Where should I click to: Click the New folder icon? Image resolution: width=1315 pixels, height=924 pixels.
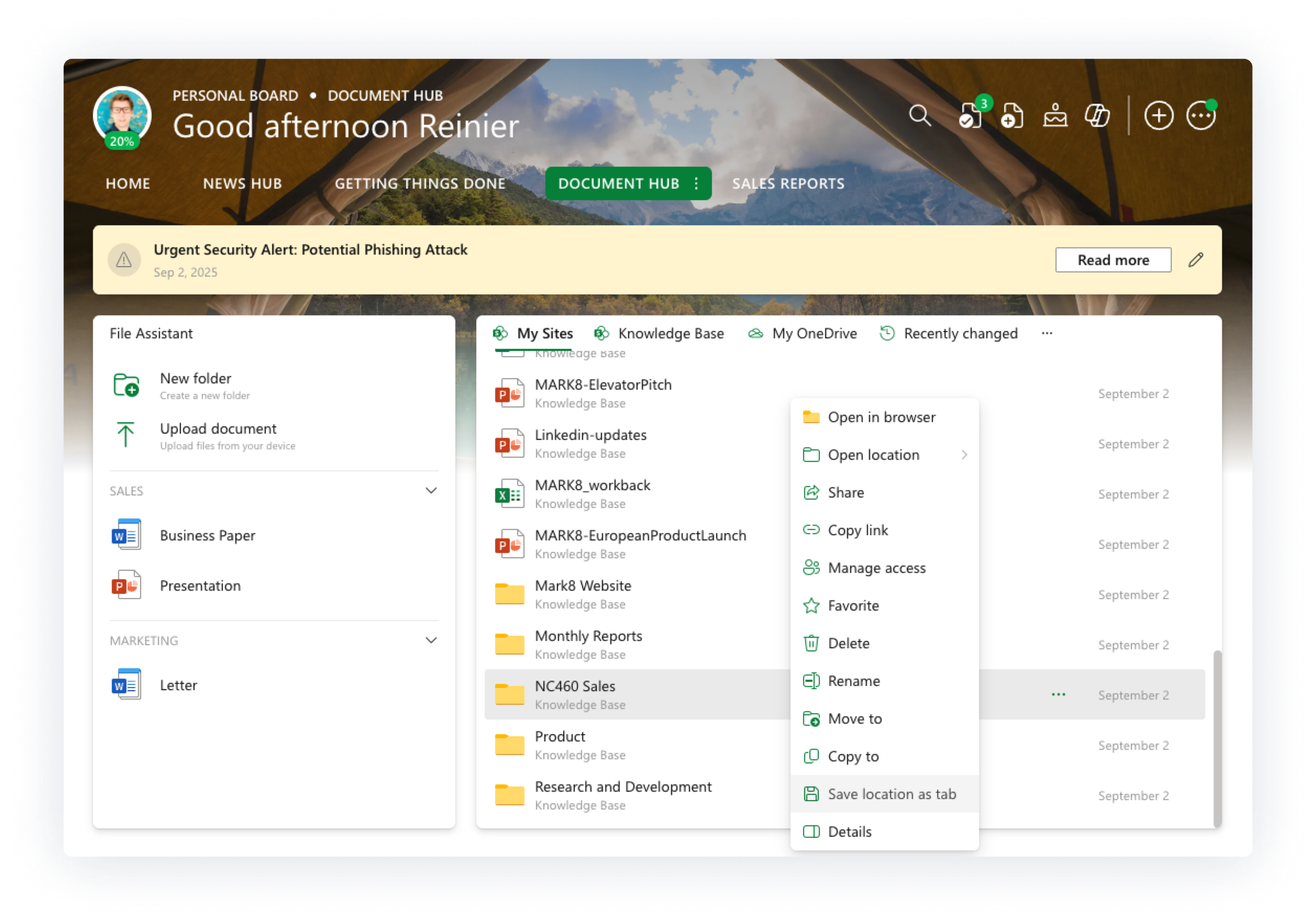click(x=126, y=385)
